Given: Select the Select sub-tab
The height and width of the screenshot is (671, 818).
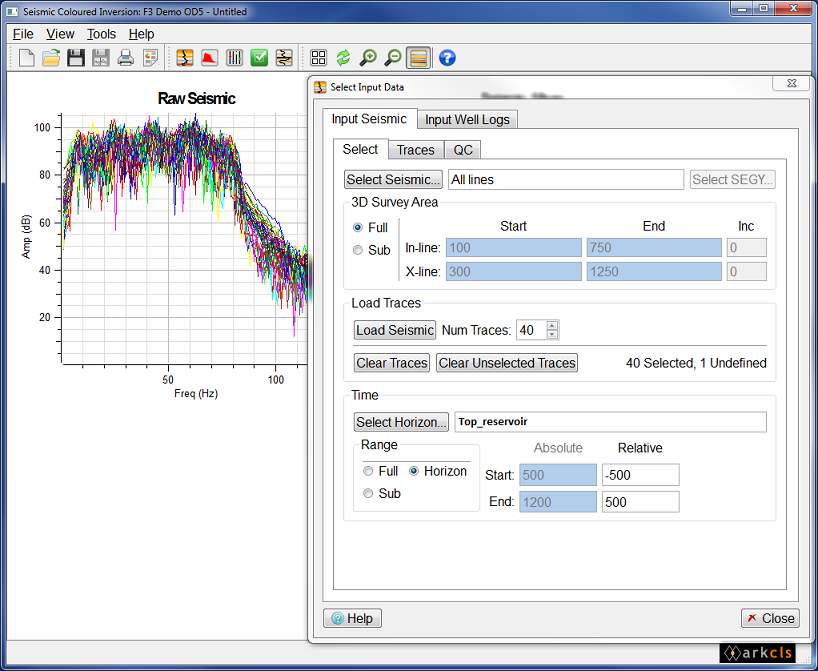Looking at the screenshot, I should click(x=360, y=149).
